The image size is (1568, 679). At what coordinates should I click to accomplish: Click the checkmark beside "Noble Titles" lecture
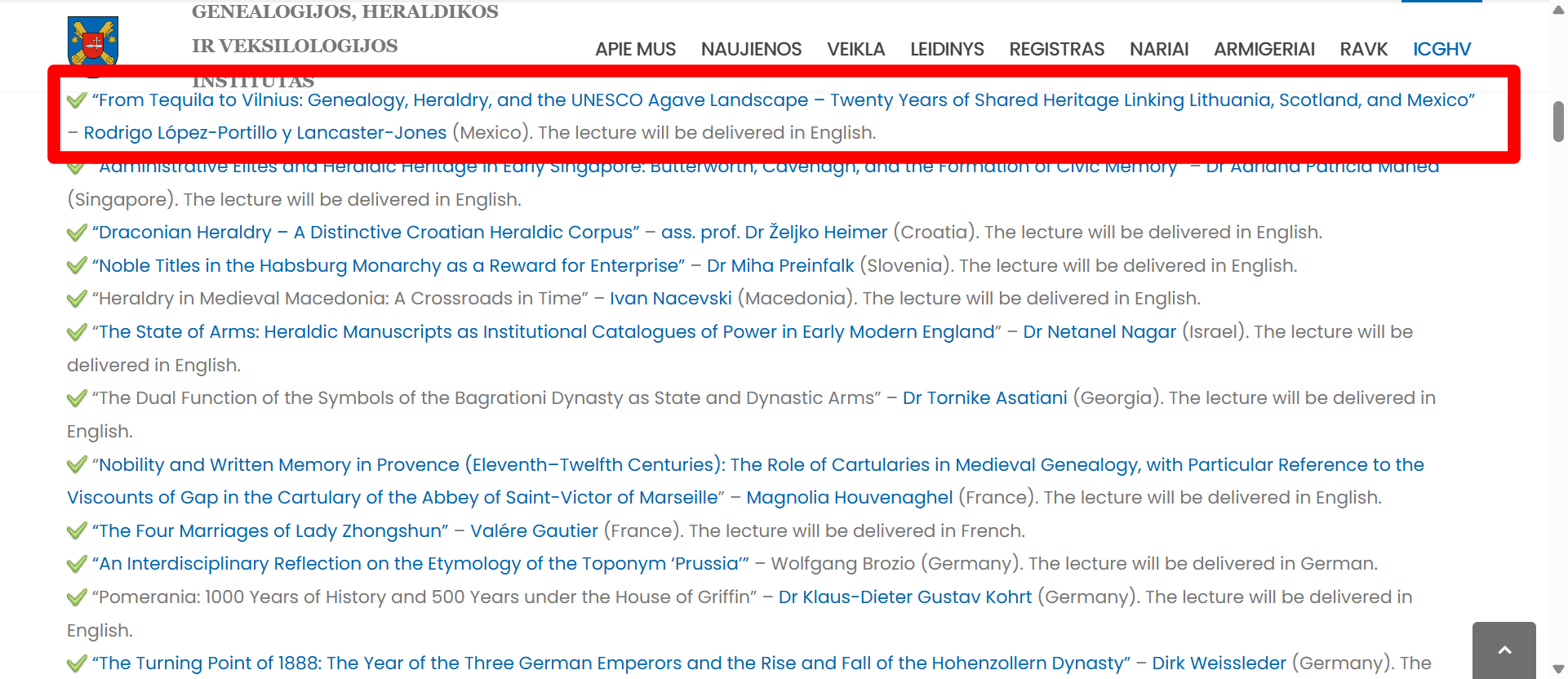(77, 266)
